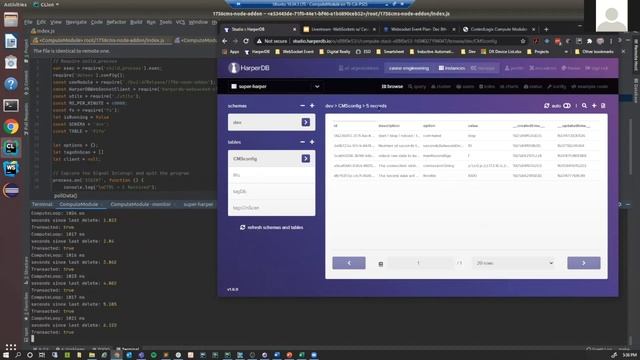Open browse tab in HarperDB instance nav
The image size is (640, 360).
coord(392,87)
